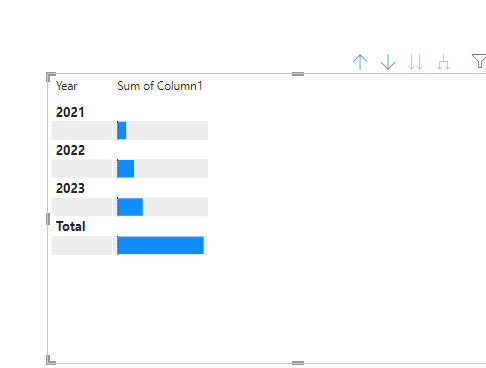486x368 pixels.
Task: Click the 2023 blue data bar
Action: (130, 207)
